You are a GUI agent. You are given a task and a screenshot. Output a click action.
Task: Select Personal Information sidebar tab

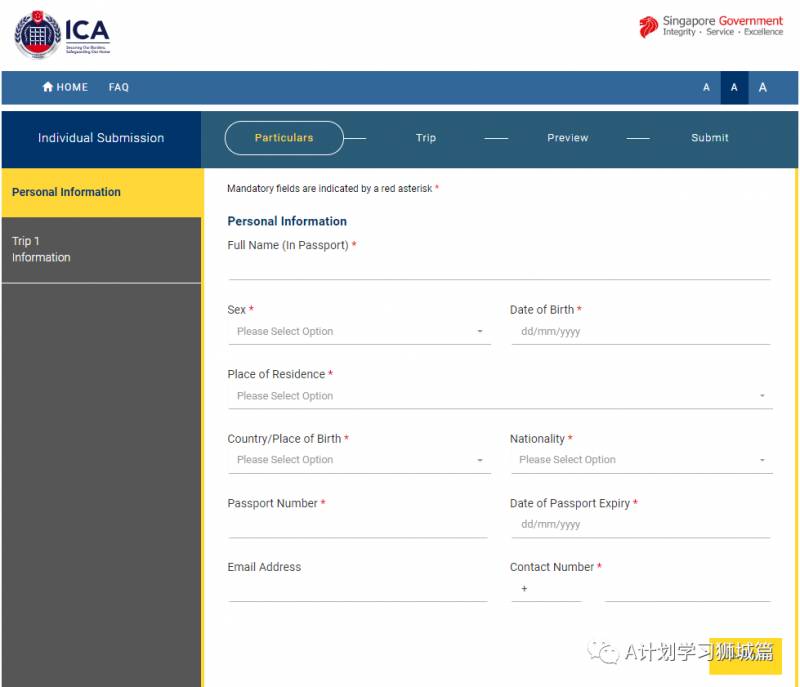pos(101,192)
